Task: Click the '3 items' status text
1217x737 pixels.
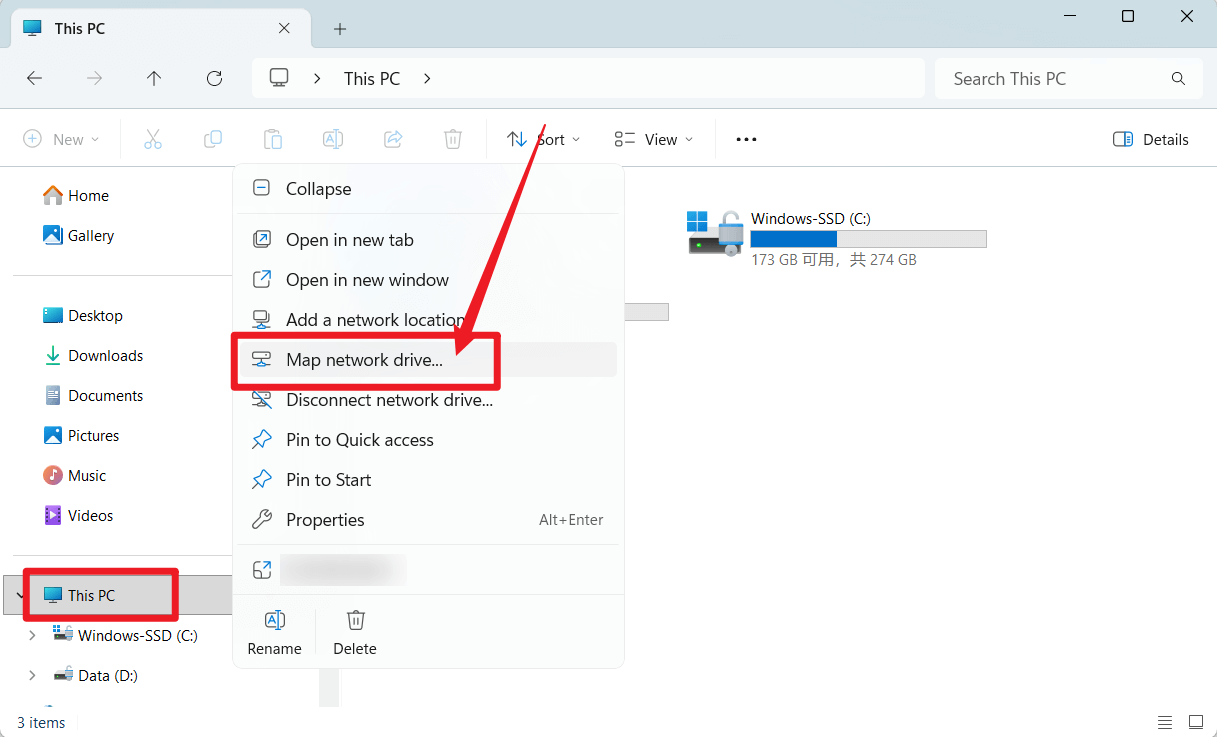Action: point(41,722)
